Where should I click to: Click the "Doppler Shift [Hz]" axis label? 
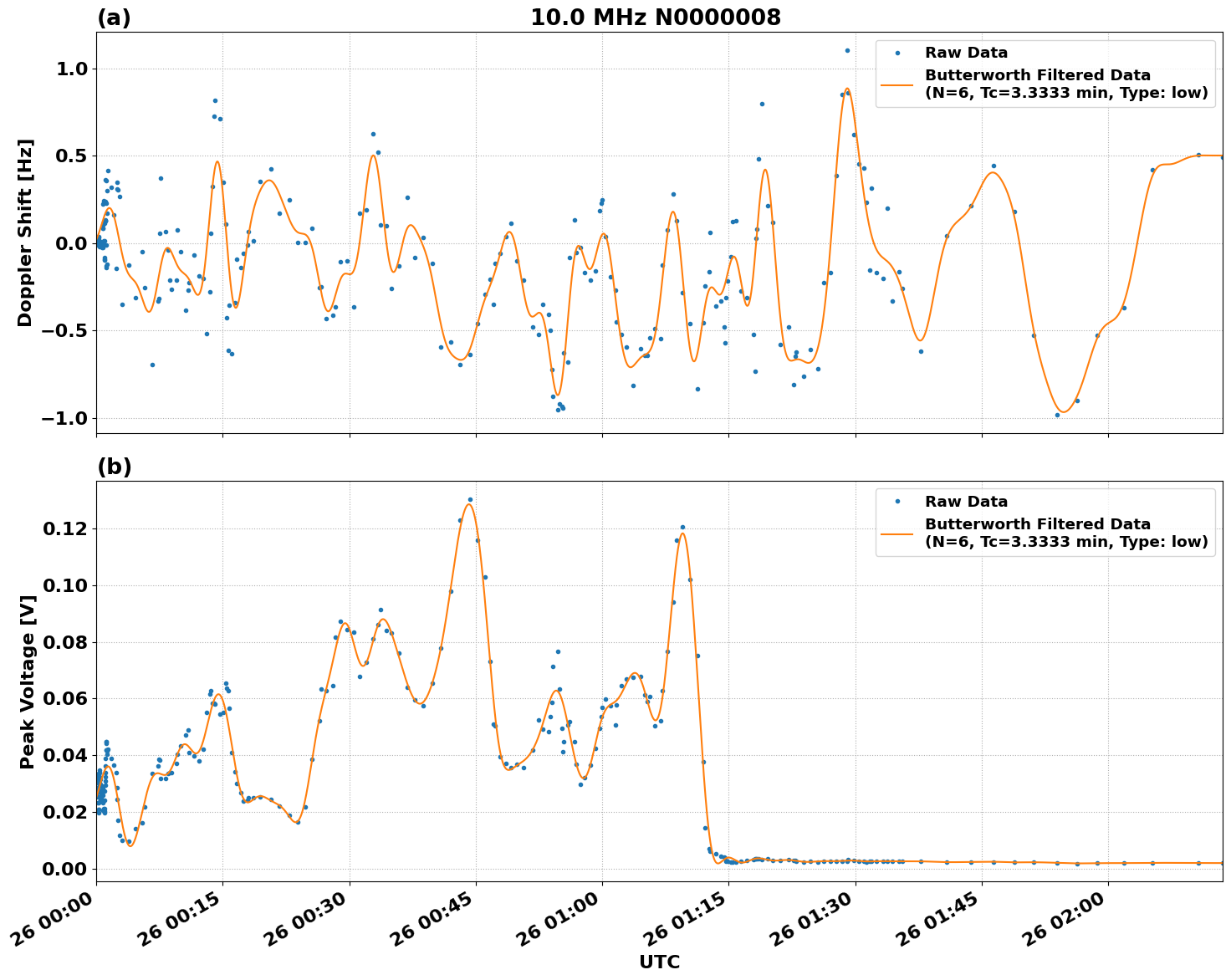point(25,232)
